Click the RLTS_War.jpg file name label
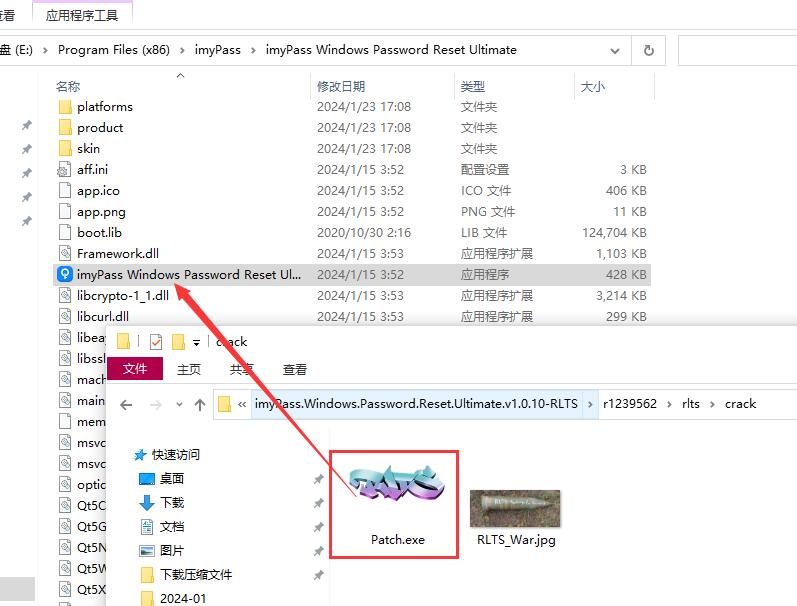 coord(516,540)
